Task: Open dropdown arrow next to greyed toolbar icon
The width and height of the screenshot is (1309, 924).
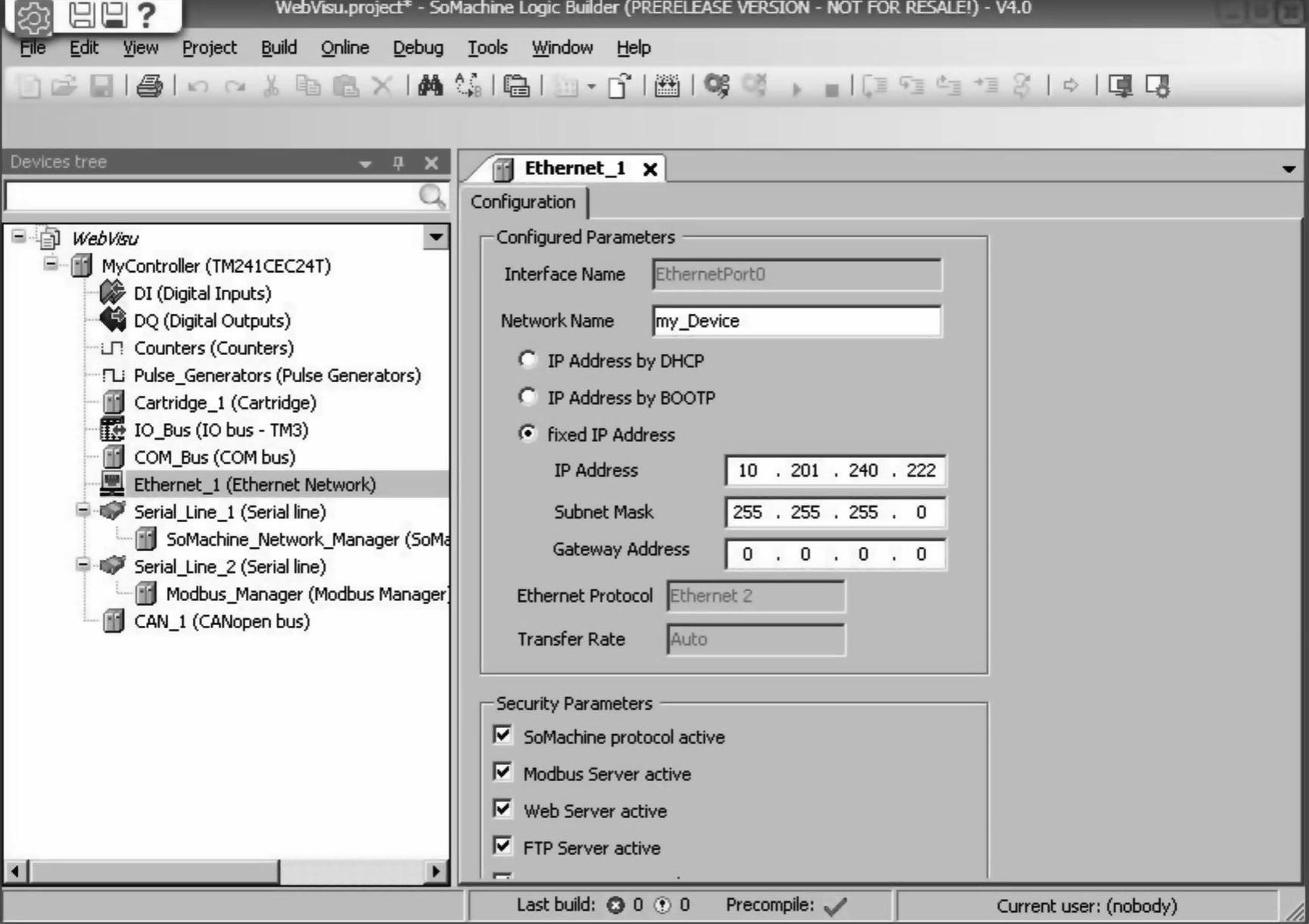Action: 592,87
